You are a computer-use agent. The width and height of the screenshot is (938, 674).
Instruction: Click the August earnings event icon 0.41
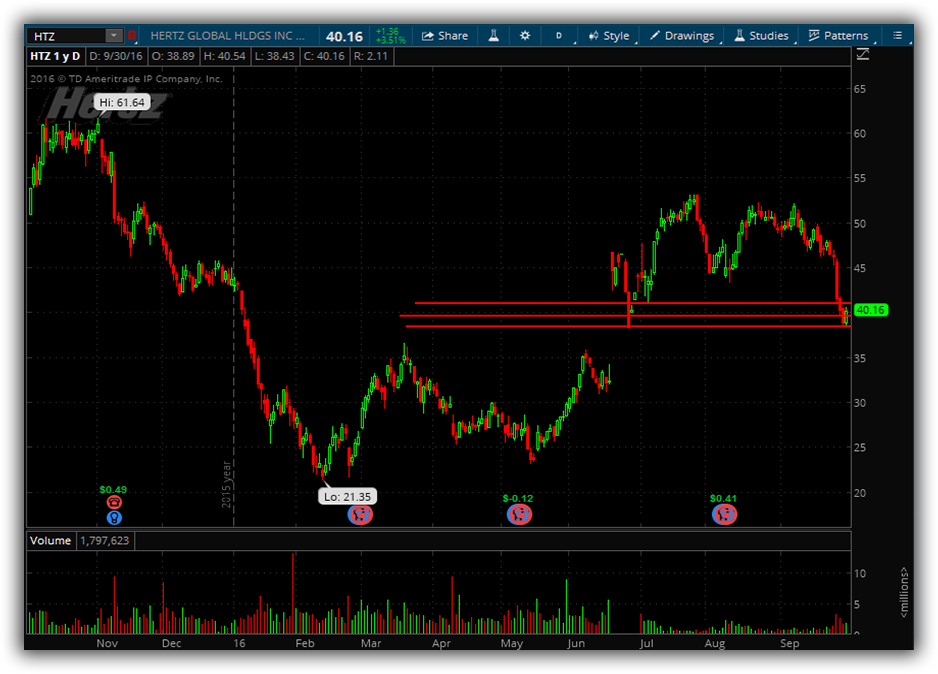pyautogui.click(x=724, y=514)
